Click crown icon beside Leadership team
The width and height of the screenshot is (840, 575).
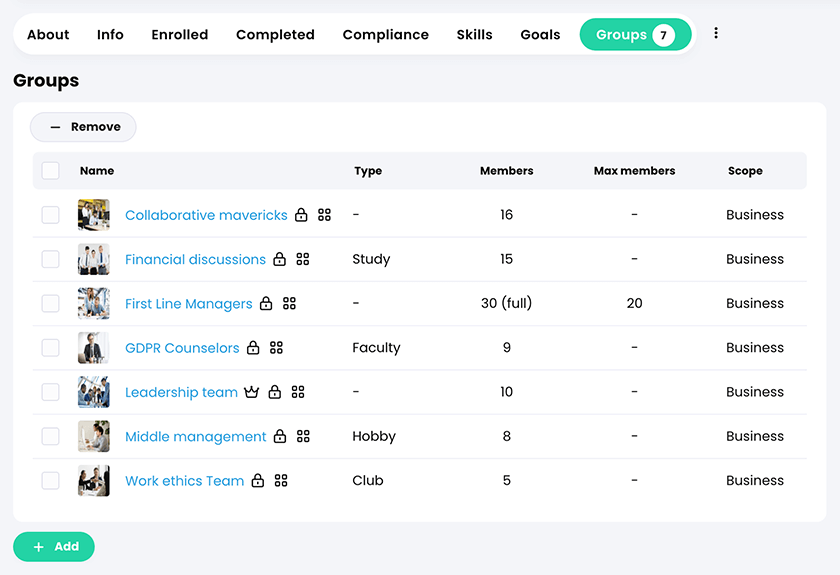coord(251,392)
